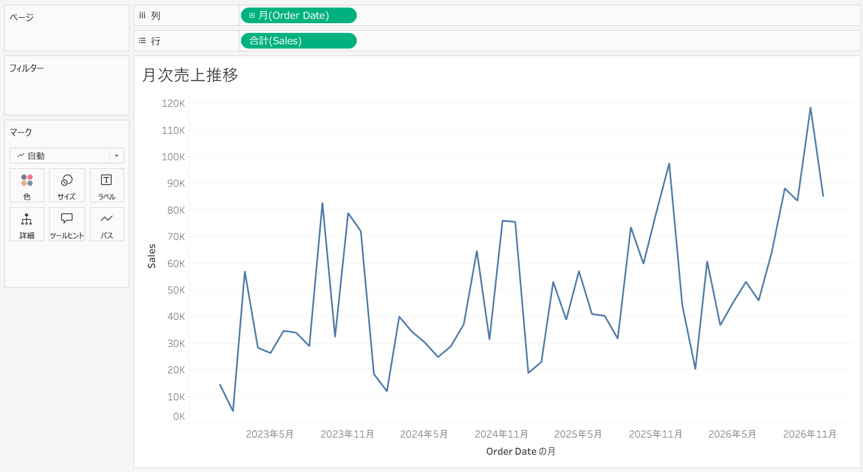The height and width of the screenshot is (472, 863).
Task: Click the 2026年11月 axis tick label
Action: 810,434
